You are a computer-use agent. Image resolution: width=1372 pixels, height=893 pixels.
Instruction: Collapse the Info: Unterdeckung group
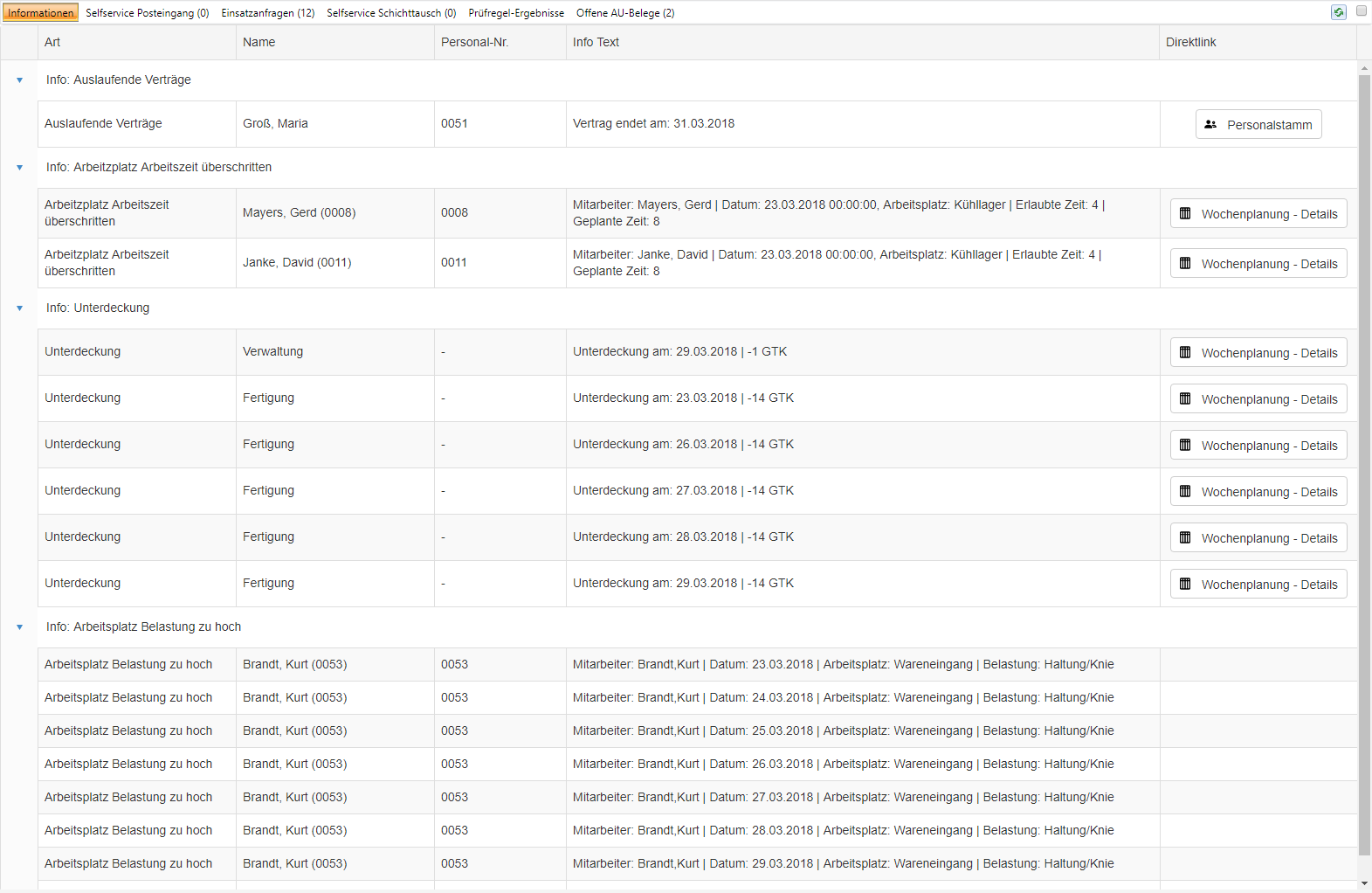coord(19,308)
